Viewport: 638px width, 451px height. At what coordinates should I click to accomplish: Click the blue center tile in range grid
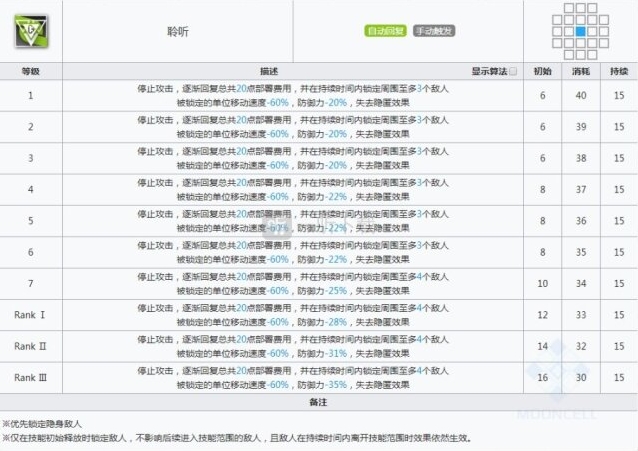pyautogui.click(x=581, y=31)
